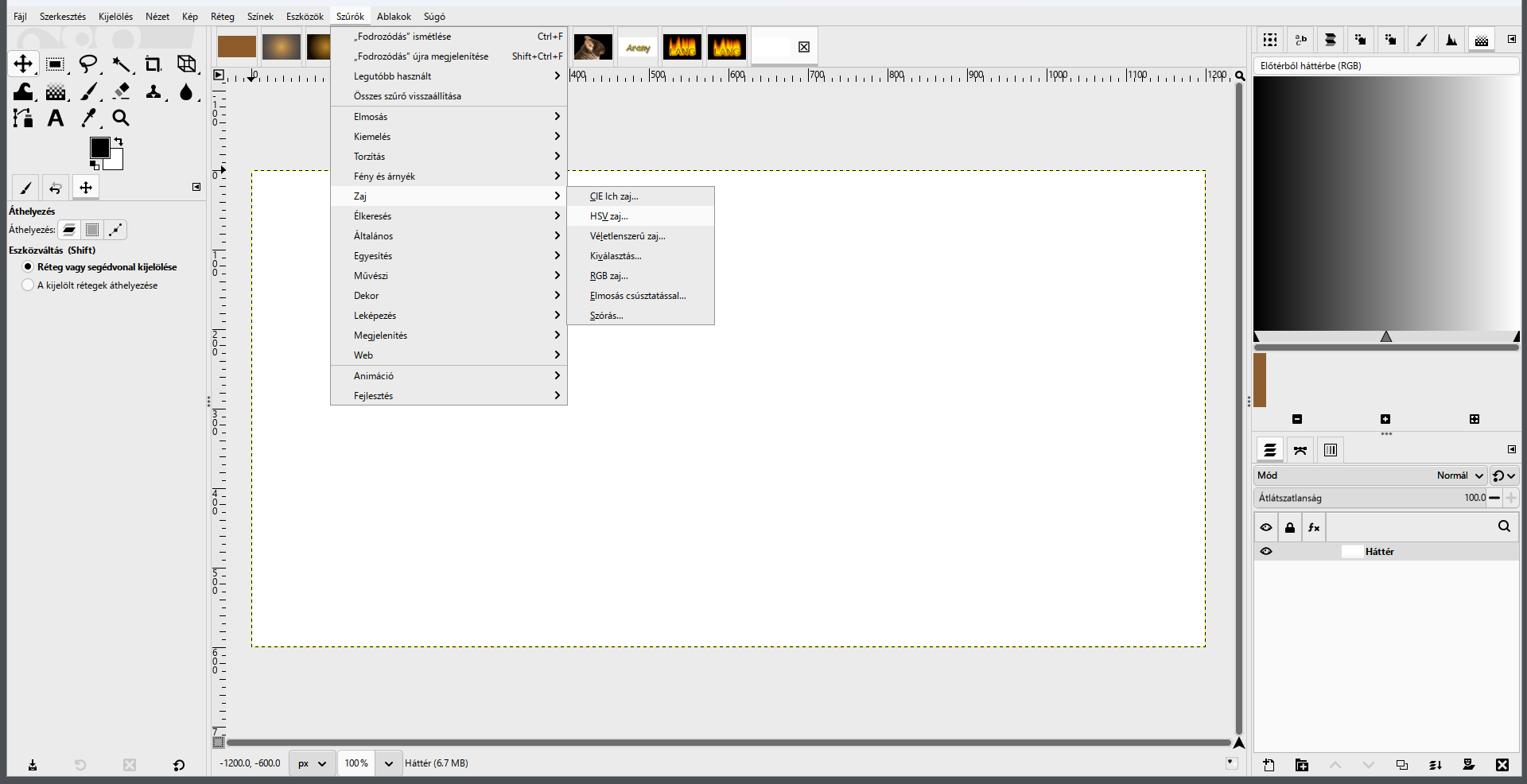
Task: Select the Crop tool
Action: (x=153, y=64)
